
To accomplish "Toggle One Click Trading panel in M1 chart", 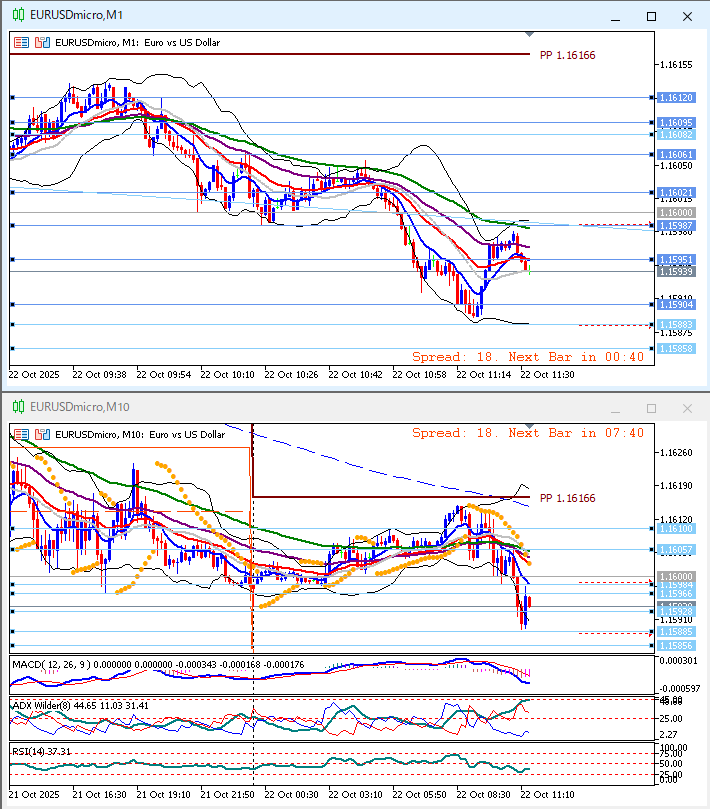I will click(x=21, y=43).
